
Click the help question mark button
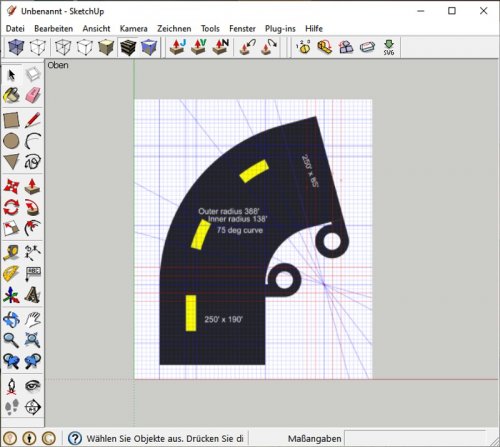pyautogui.click(x=75, y=438)
